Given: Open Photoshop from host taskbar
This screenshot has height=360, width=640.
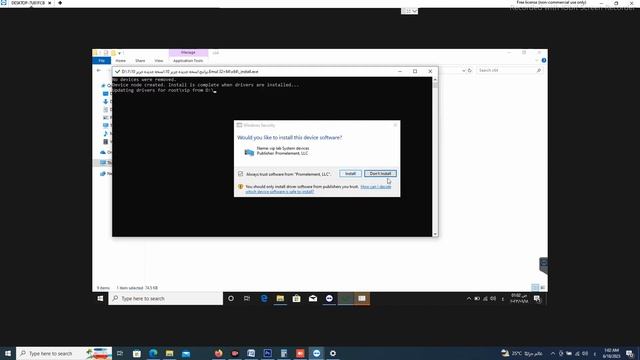Looking at the screenshot, I should tap(267, 353).
